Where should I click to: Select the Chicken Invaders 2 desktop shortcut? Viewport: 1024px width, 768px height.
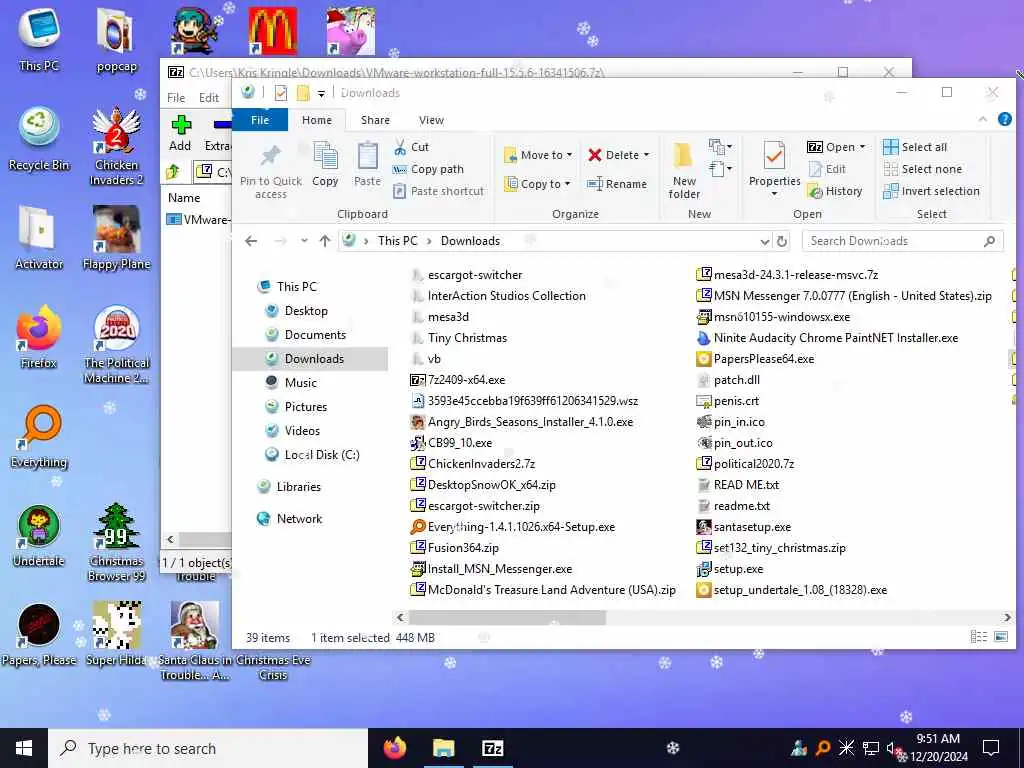coord(116,146)
